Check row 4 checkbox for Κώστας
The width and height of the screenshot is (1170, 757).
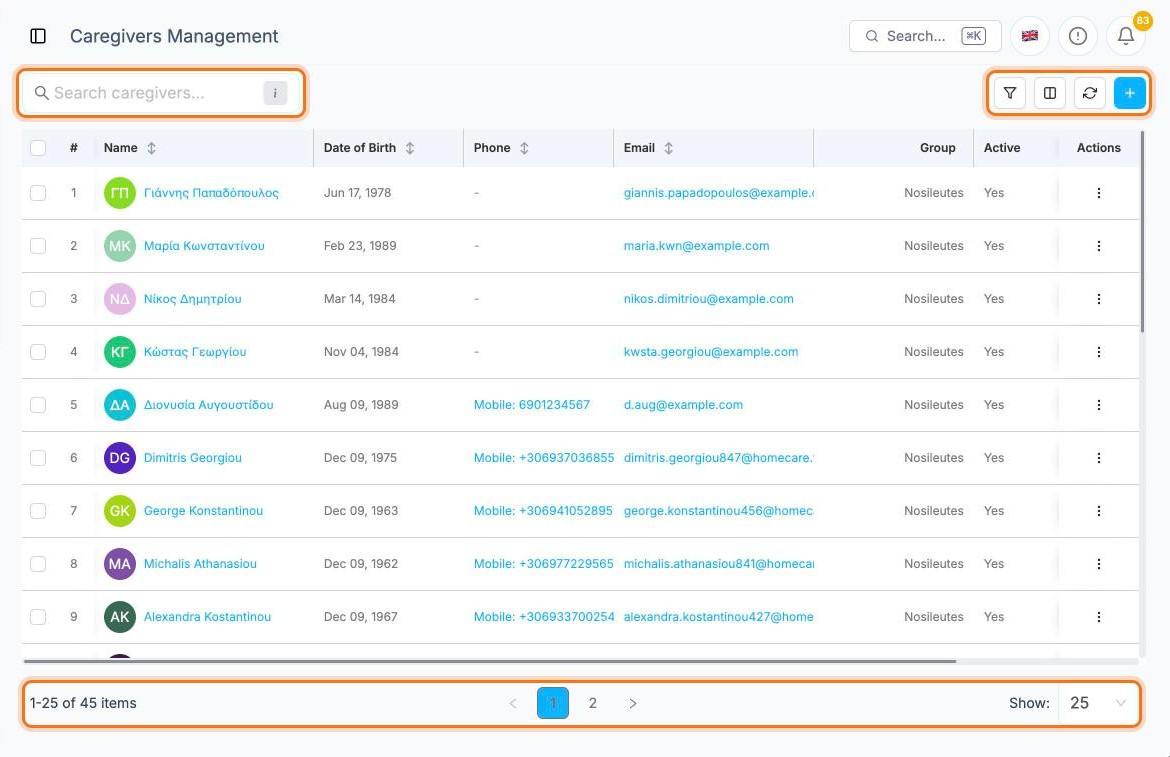pyautogui.click(x=38, y=351)
